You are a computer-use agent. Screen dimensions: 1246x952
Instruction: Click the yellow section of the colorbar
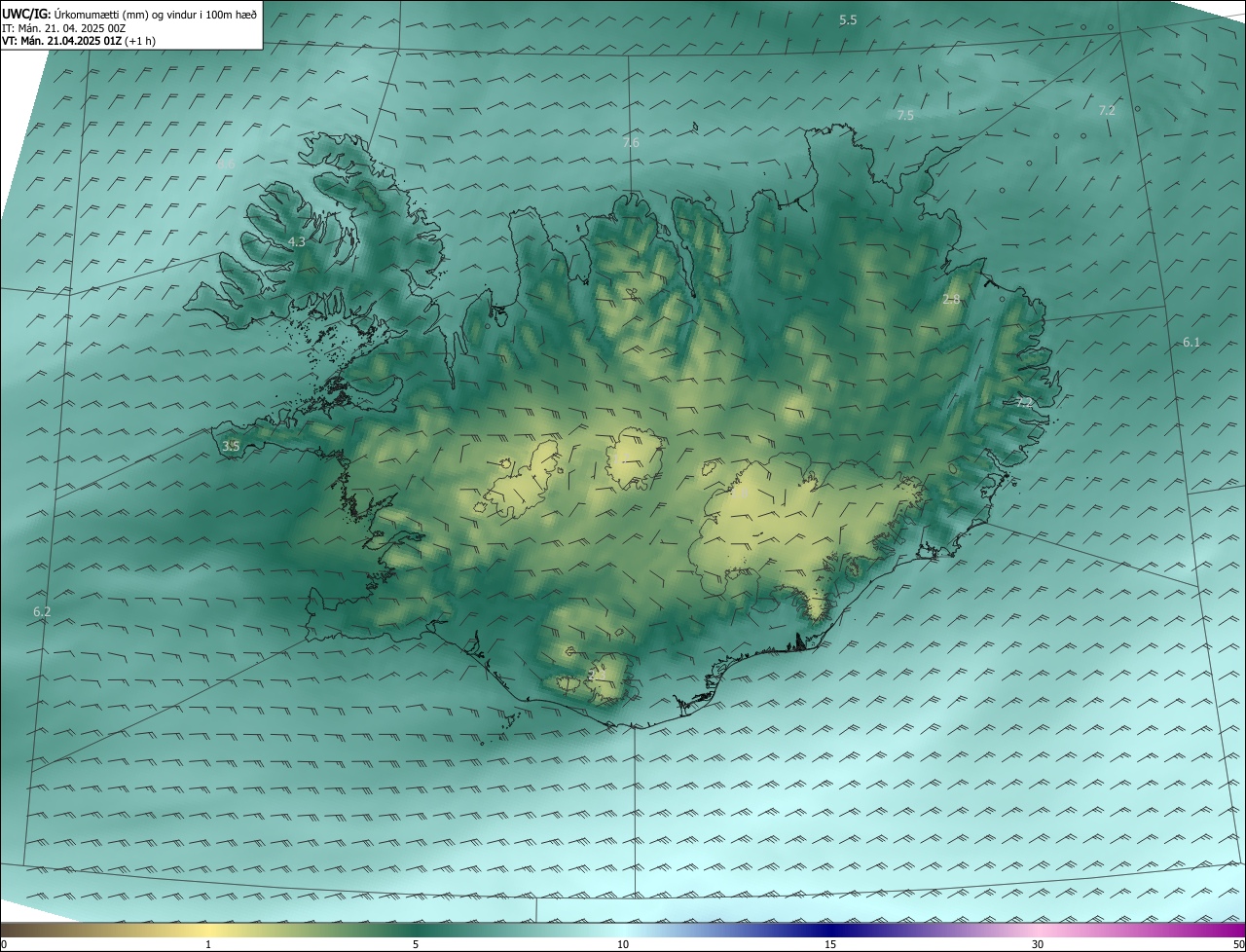click(208, 931)
